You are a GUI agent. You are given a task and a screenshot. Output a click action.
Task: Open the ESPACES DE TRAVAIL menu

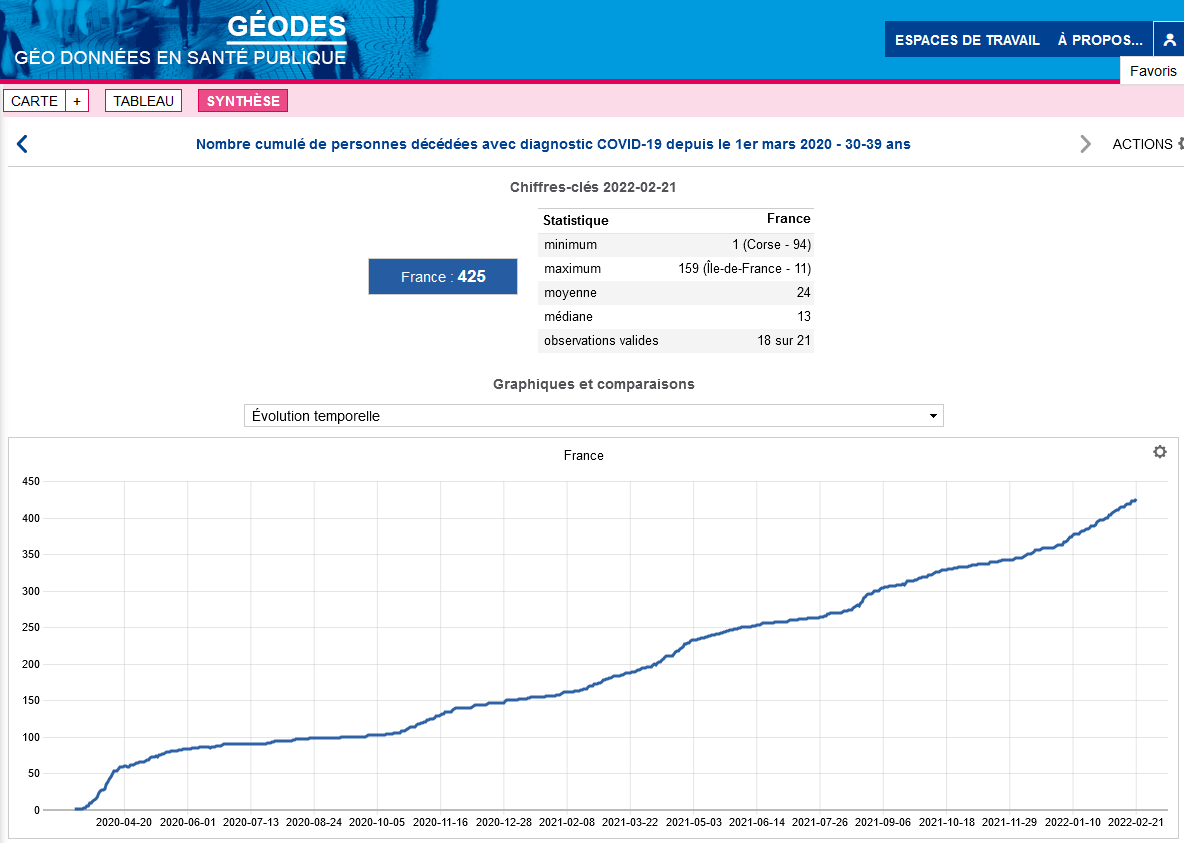pos(967,40)
